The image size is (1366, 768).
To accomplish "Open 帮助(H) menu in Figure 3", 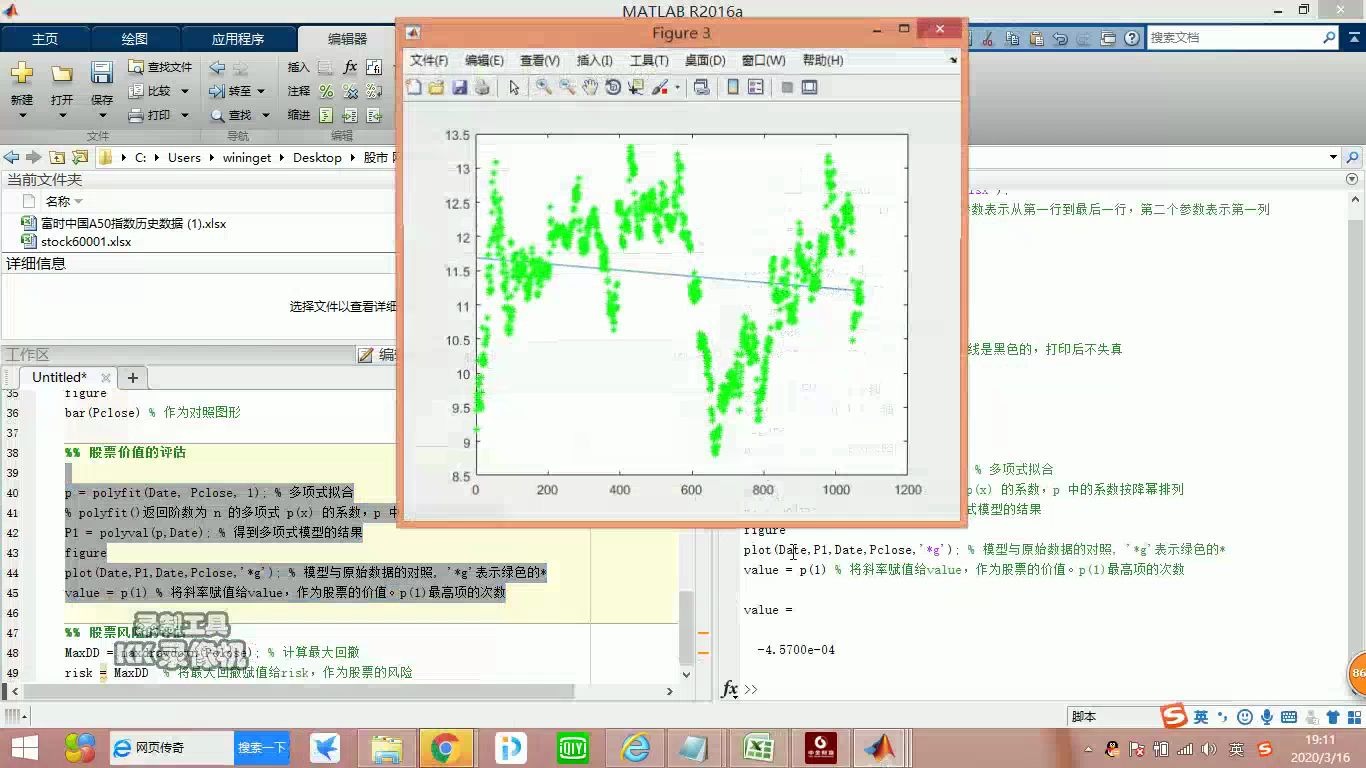I will (x=823, y=60).
